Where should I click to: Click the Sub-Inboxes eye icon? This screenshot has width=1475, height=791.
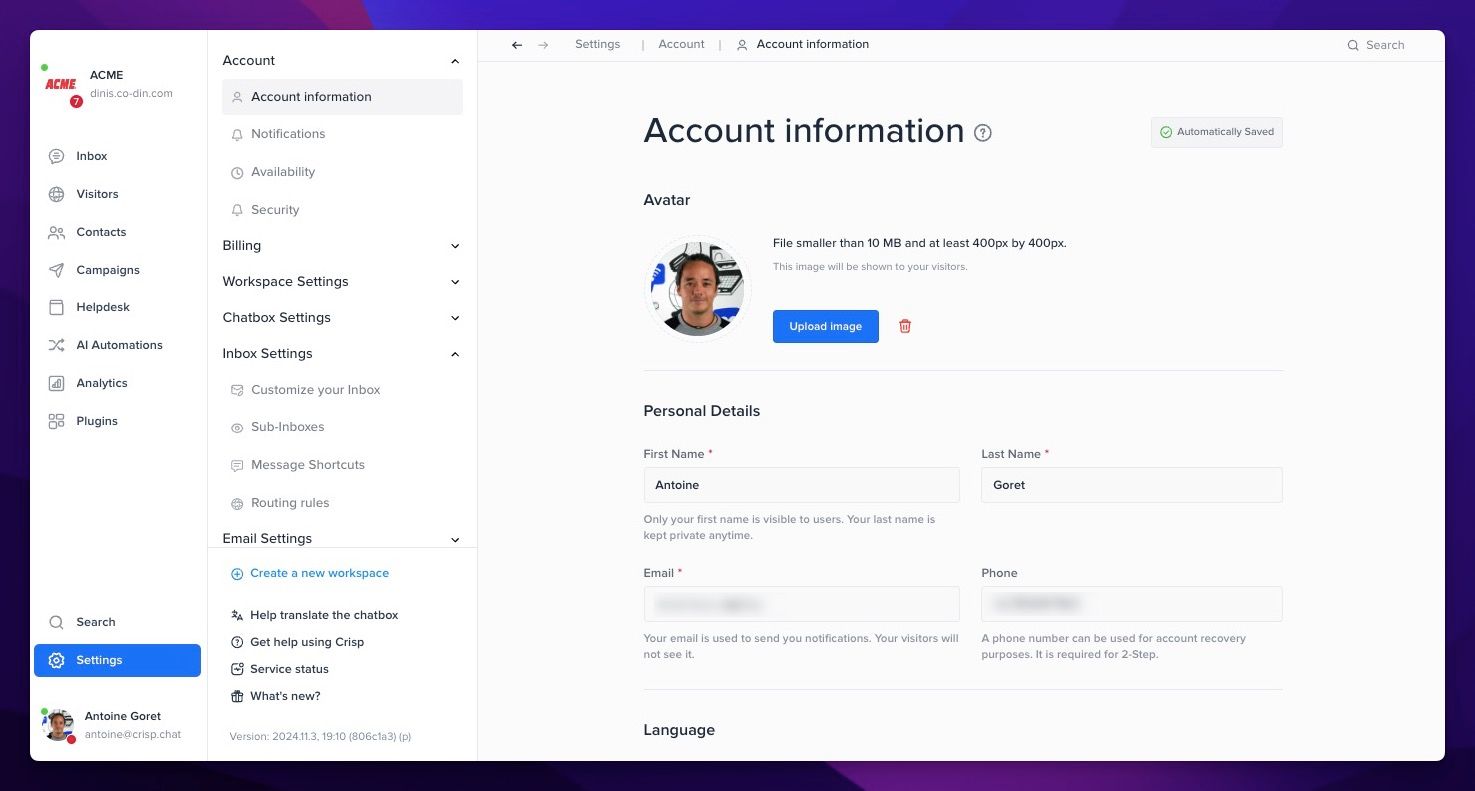click(x=237, y=427)
